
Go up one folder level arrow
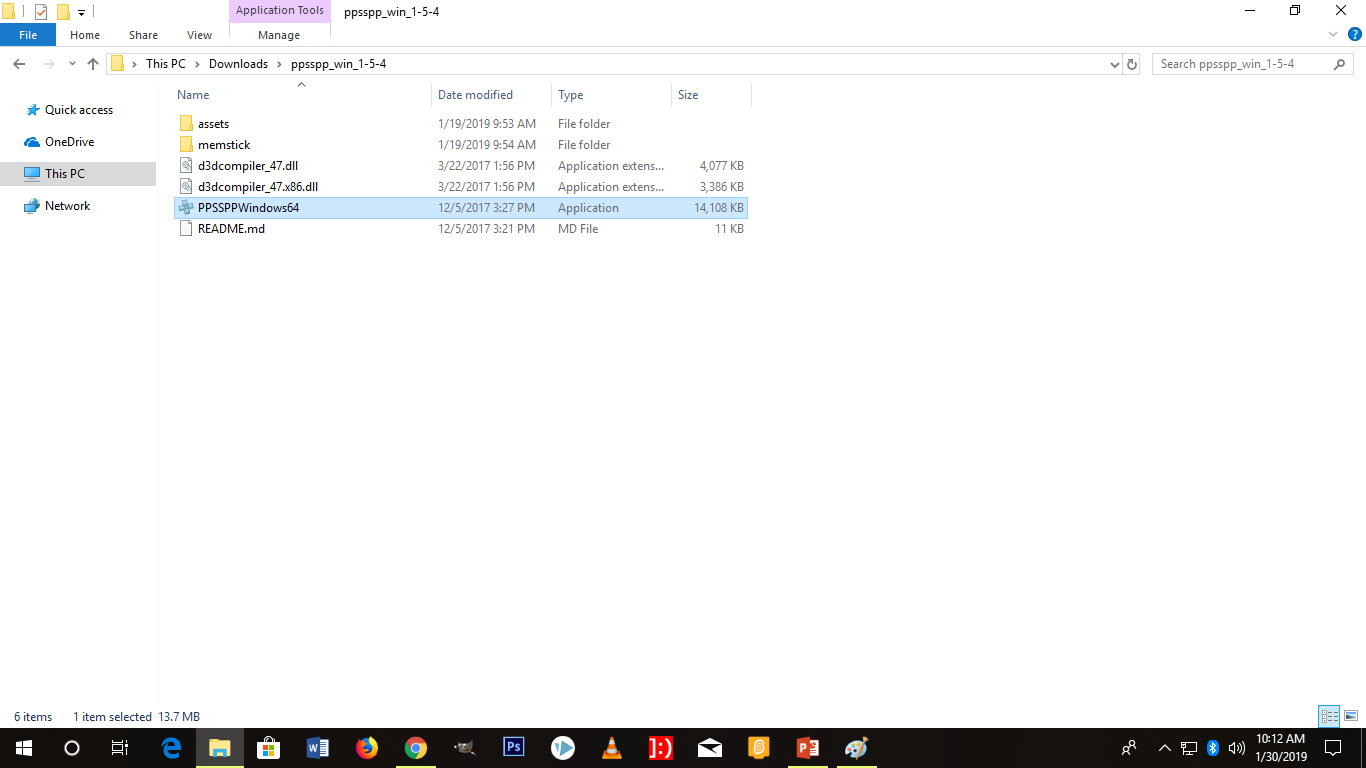93,64
